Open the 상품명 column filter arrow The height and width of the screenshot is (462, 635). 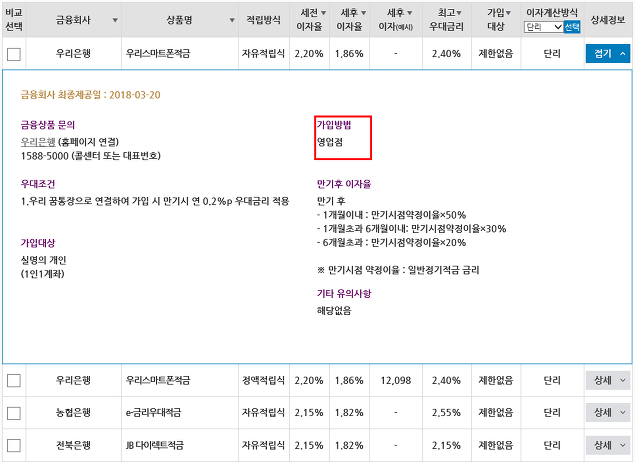[x=232, y=20]
